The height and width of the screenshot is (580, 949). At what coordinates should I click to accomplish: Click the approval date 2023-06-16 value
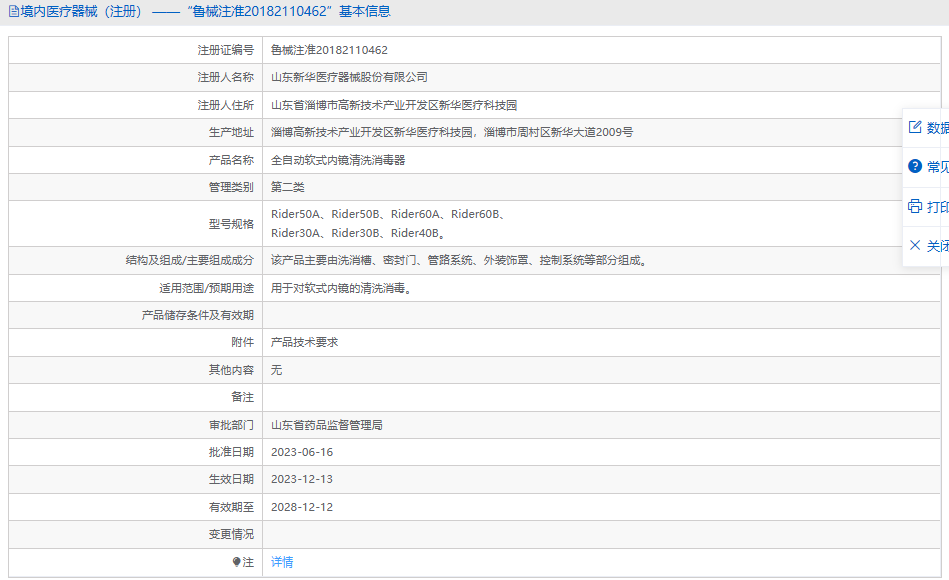coord(302,452)
